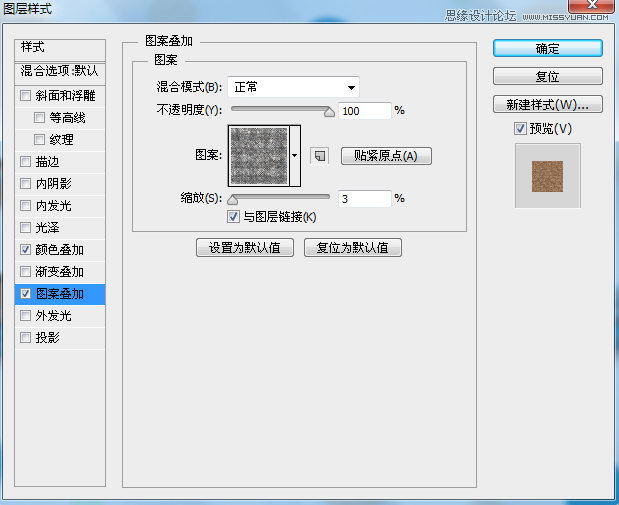Tick the 内阴影 checkbox
Image resolution: width=619 pixels, height=505 pixels.
click(x=26, y=184)
